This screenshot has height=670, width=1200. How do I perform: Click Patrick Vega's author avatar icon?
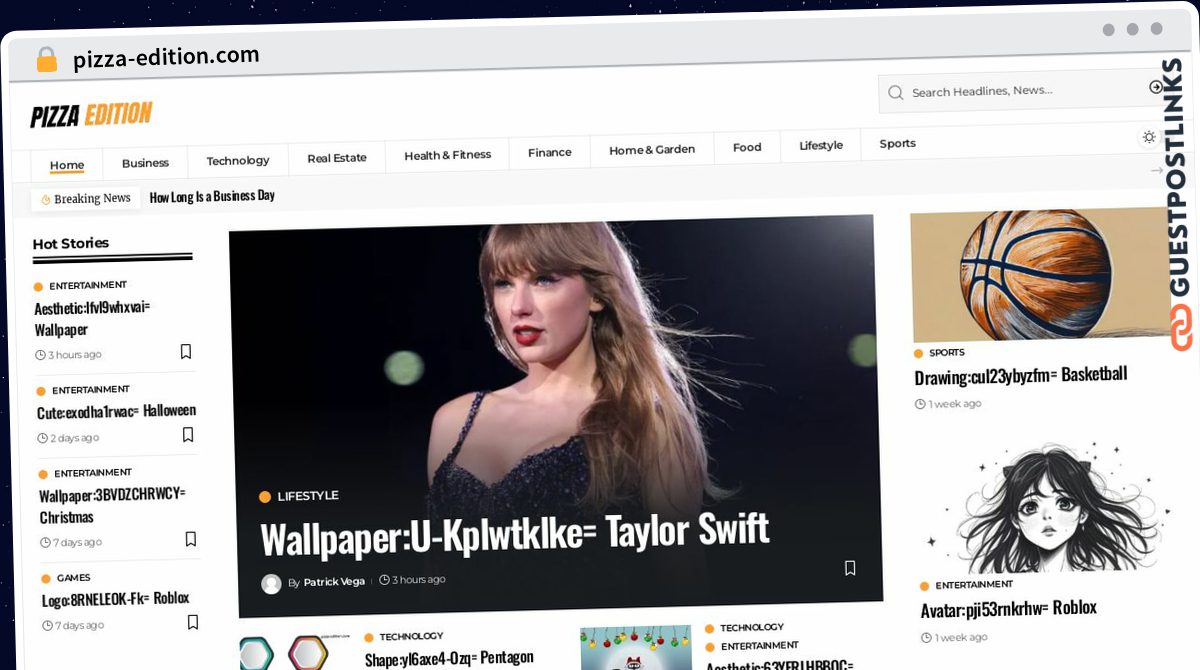coord(271,584)
